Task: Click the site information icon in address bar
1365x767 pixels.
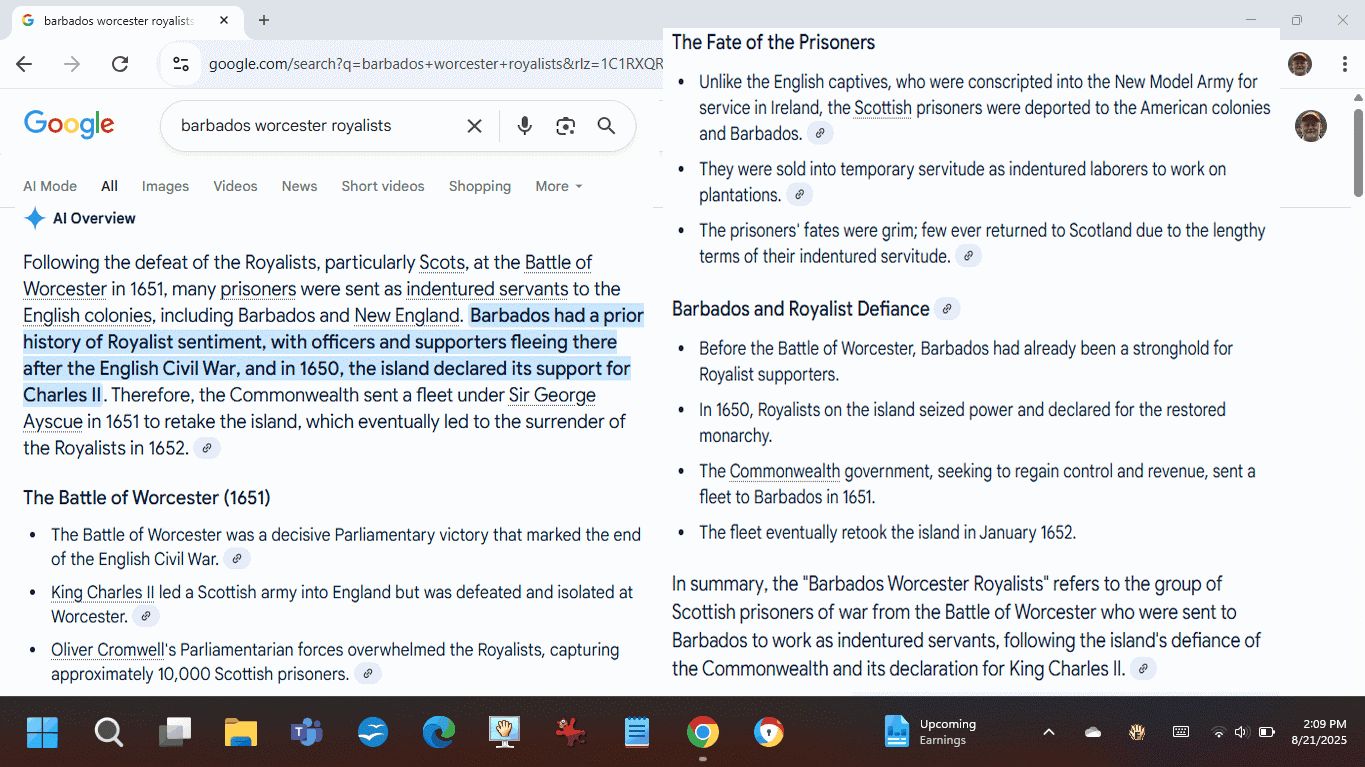Action: [x=181, y=64]
